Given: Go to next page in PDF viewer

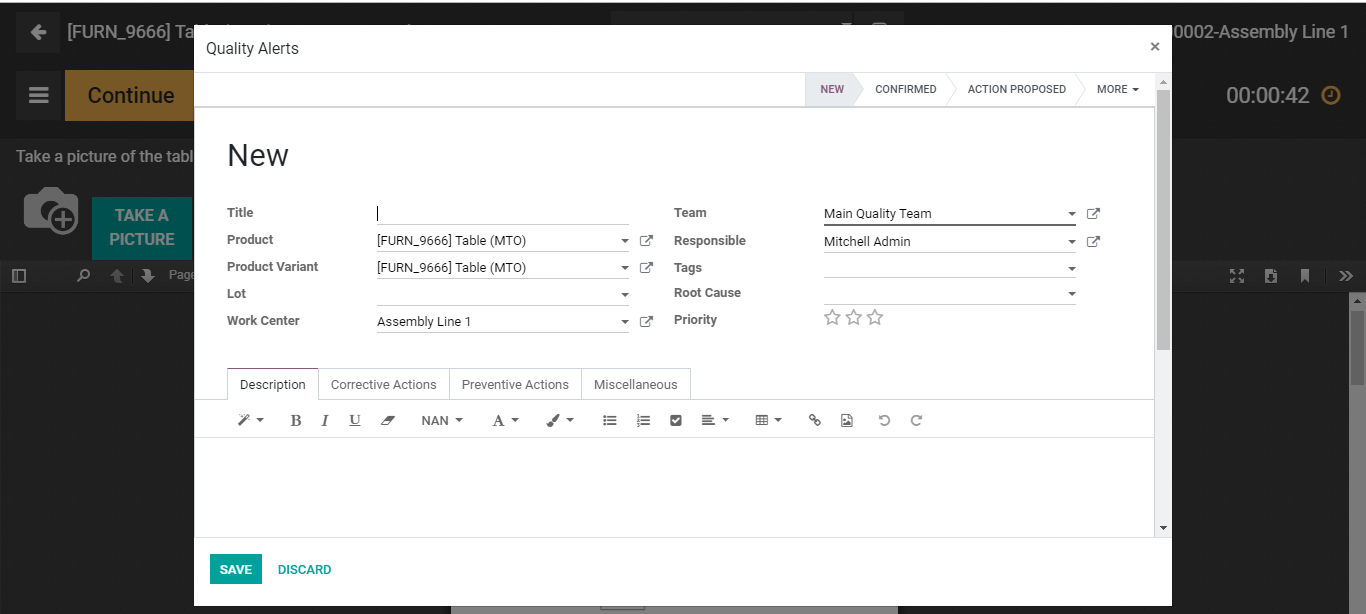Looking at the screenshot, I should (x=148, y=276).
